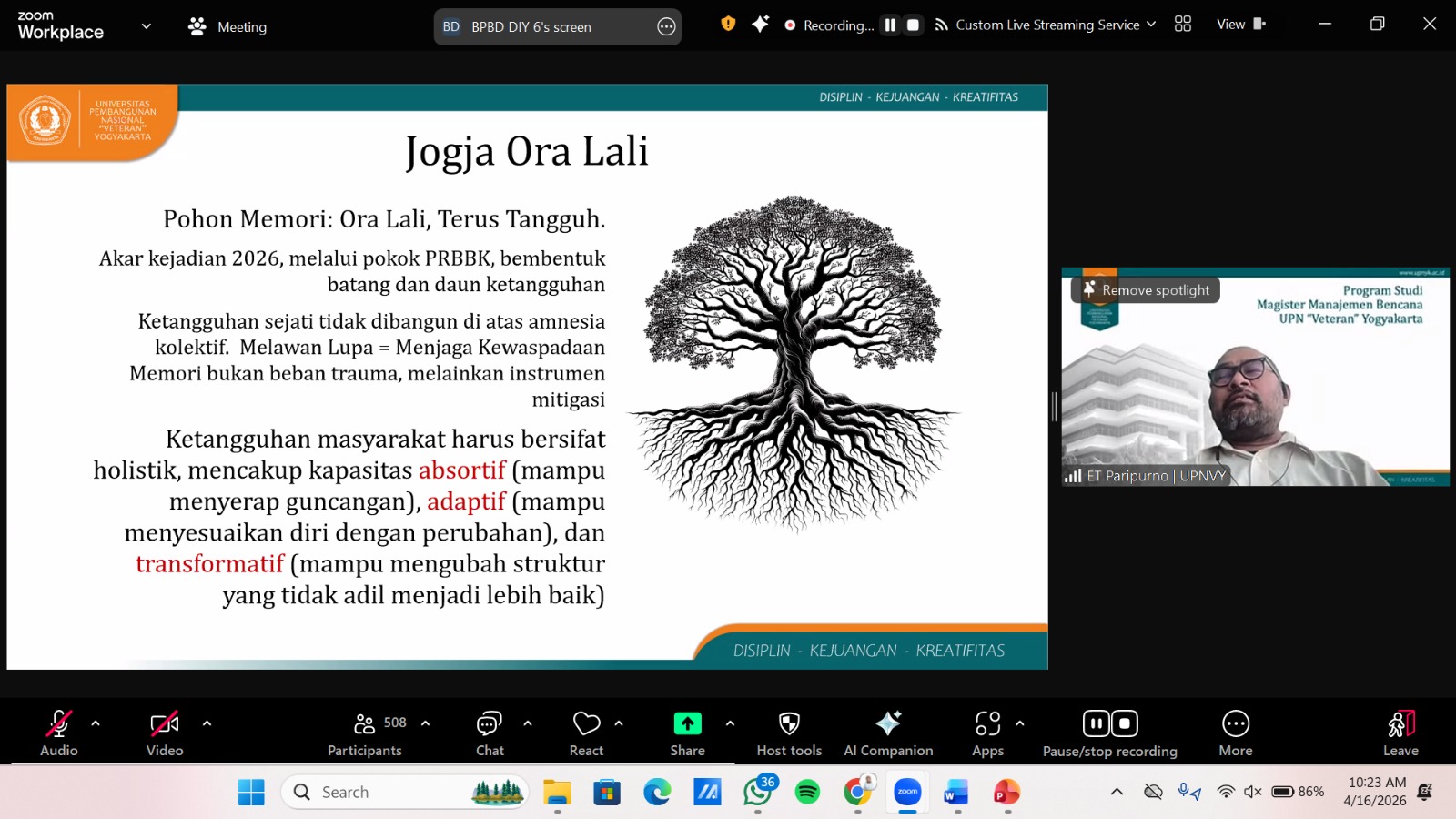Click the encryption shield icon
1456x819 pixels.
[728, 25]
